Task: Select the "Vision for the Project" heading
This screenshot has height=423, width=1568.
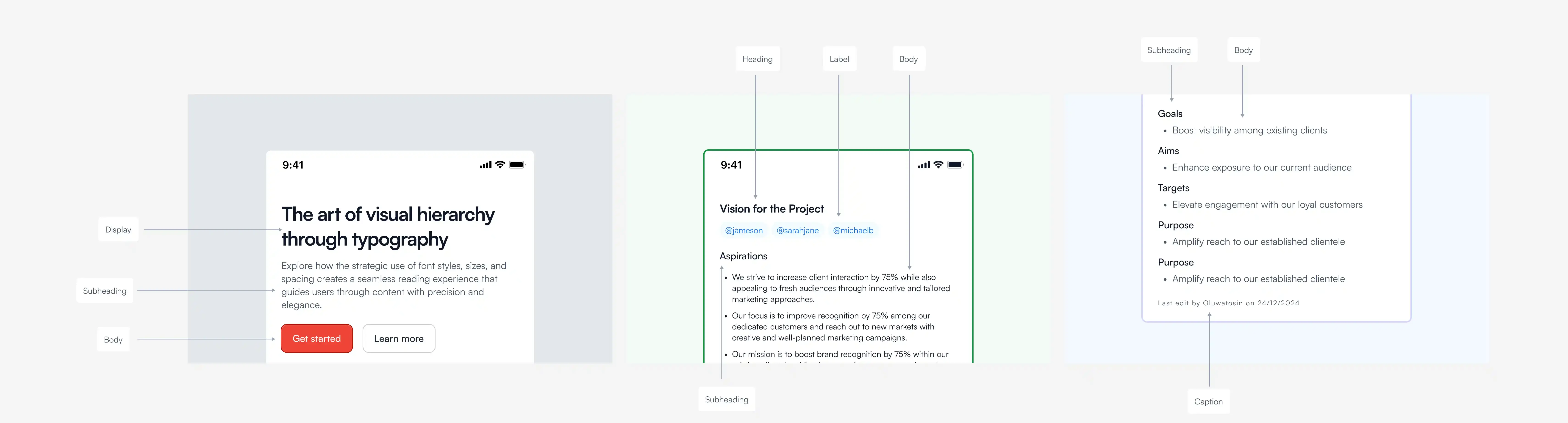Action: point(771,209)
